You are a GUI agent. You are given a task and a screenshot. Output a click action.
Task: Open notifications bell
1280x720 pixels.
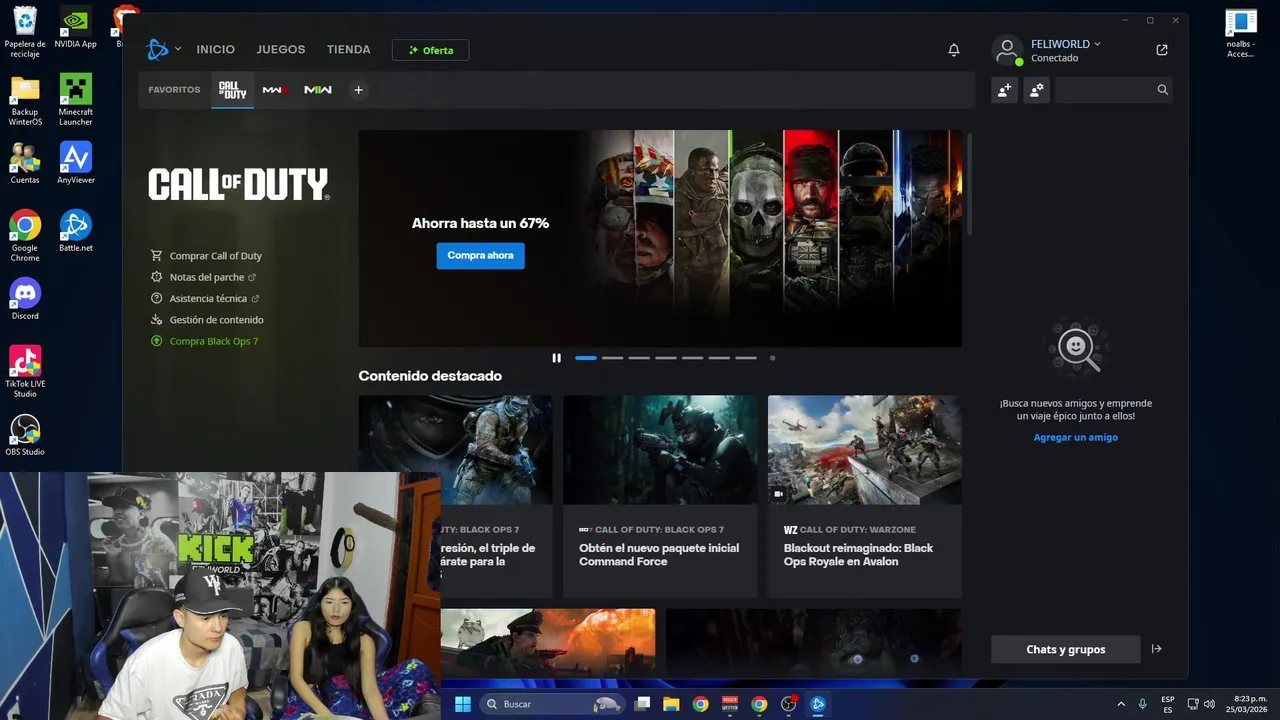click(954, 50)
